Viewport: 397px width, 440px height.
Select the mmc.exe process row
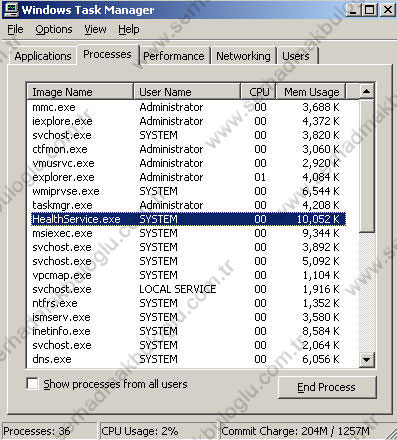coord(188,107)
